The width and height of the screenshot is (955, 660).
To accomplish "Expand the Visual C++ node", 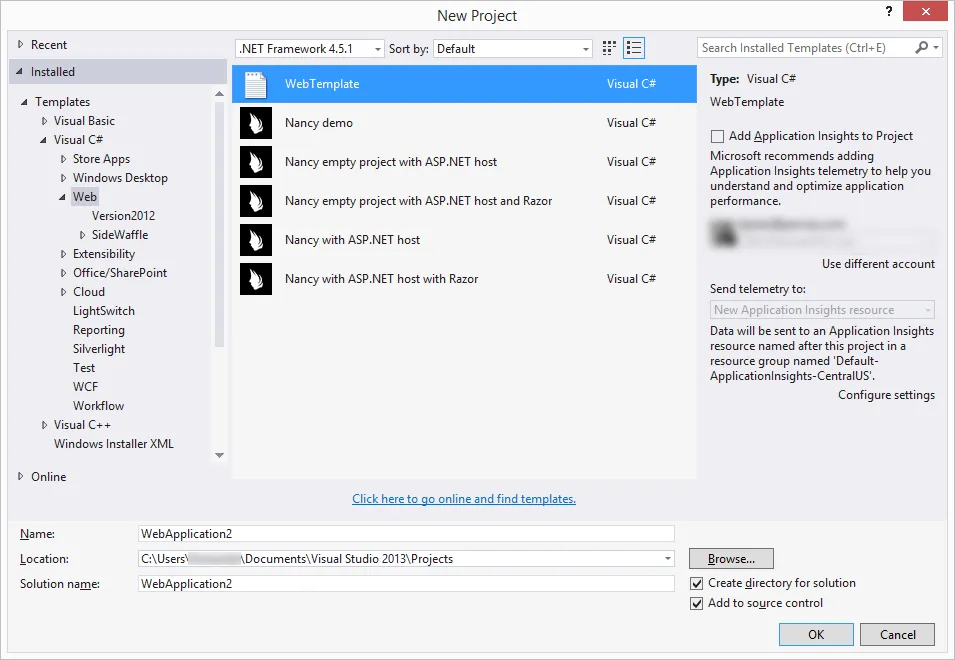I will (44, 425).
